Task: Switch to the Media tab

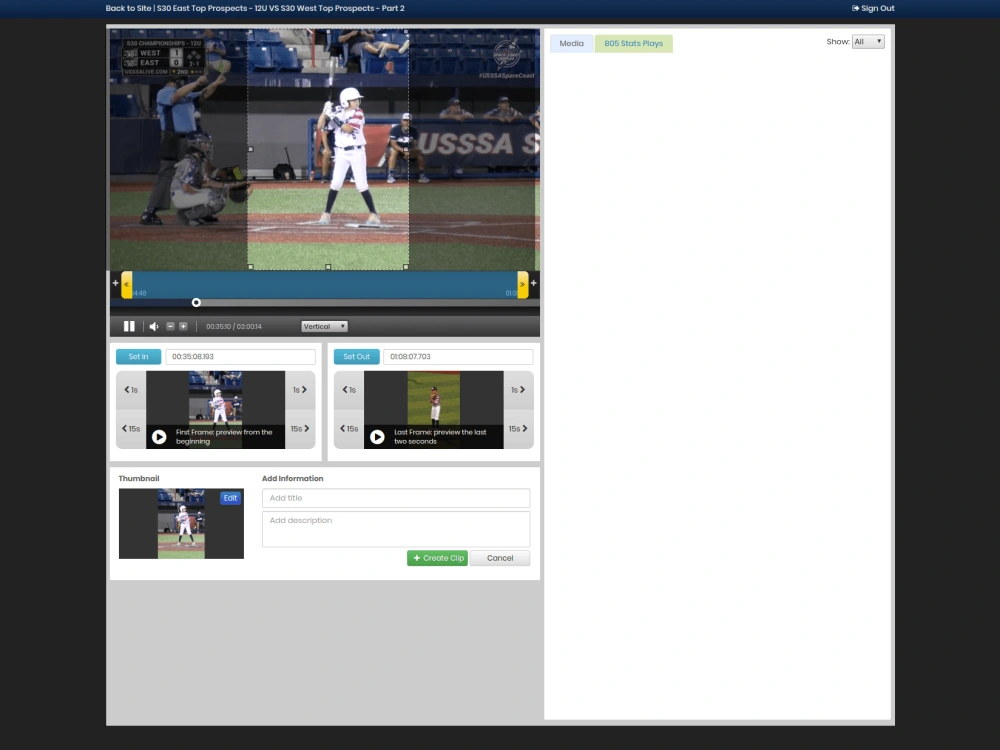Action: tap(571, 43)
